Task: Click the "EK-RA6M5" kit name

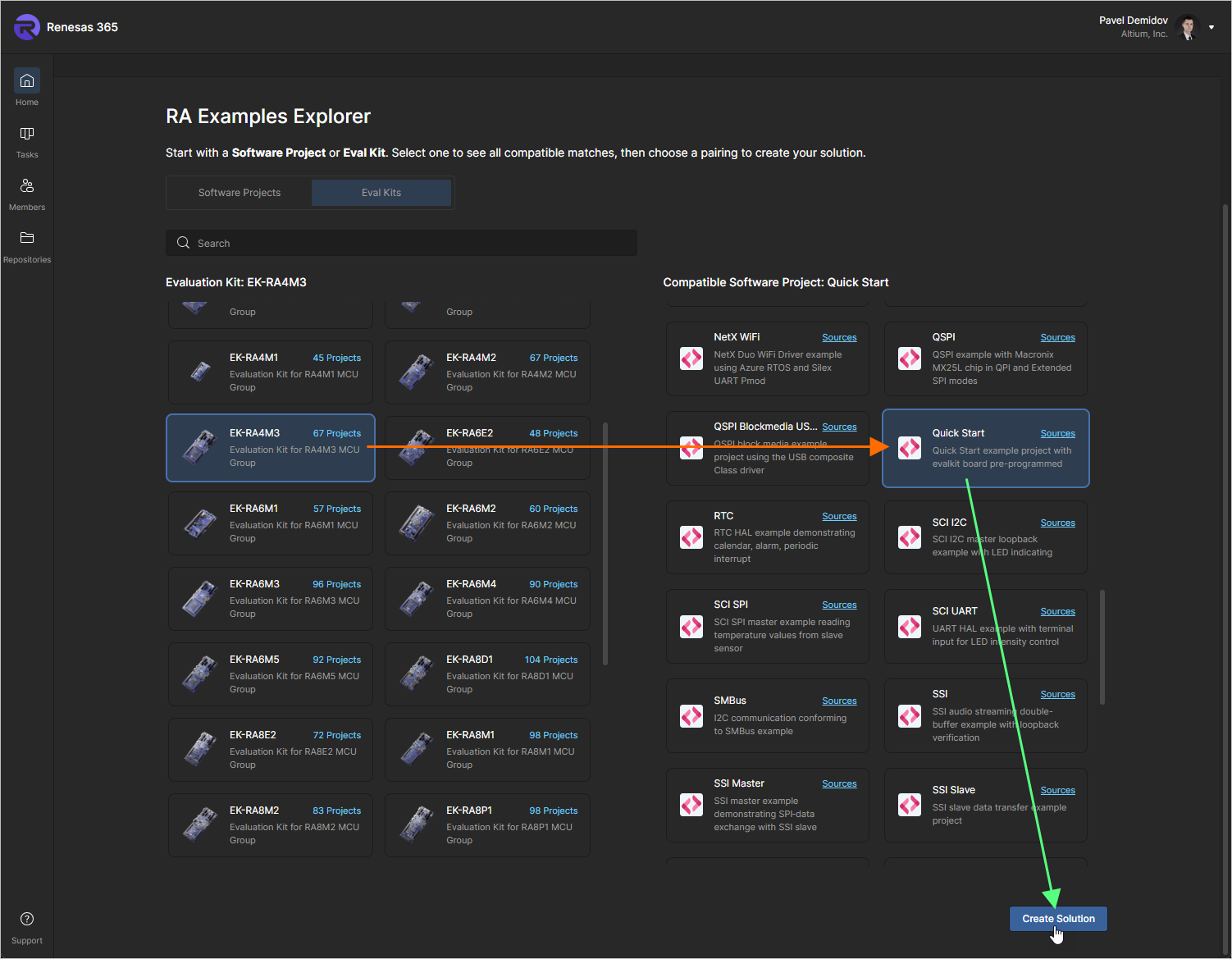Action: tap(254, 660)
